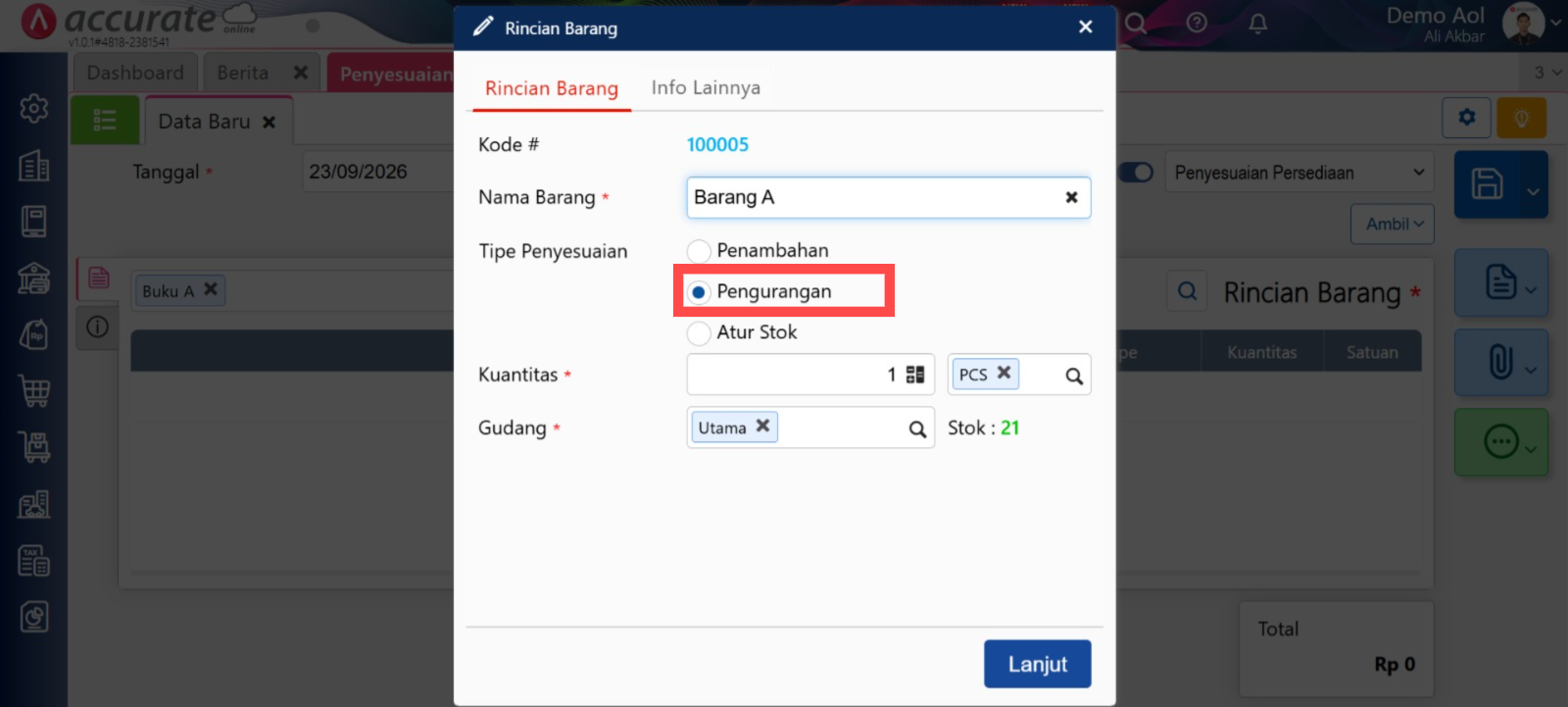This screenshot has height=707, width=1568.
Task: Expand the document icon button dropdown
Action: [x=1531, y=289]
